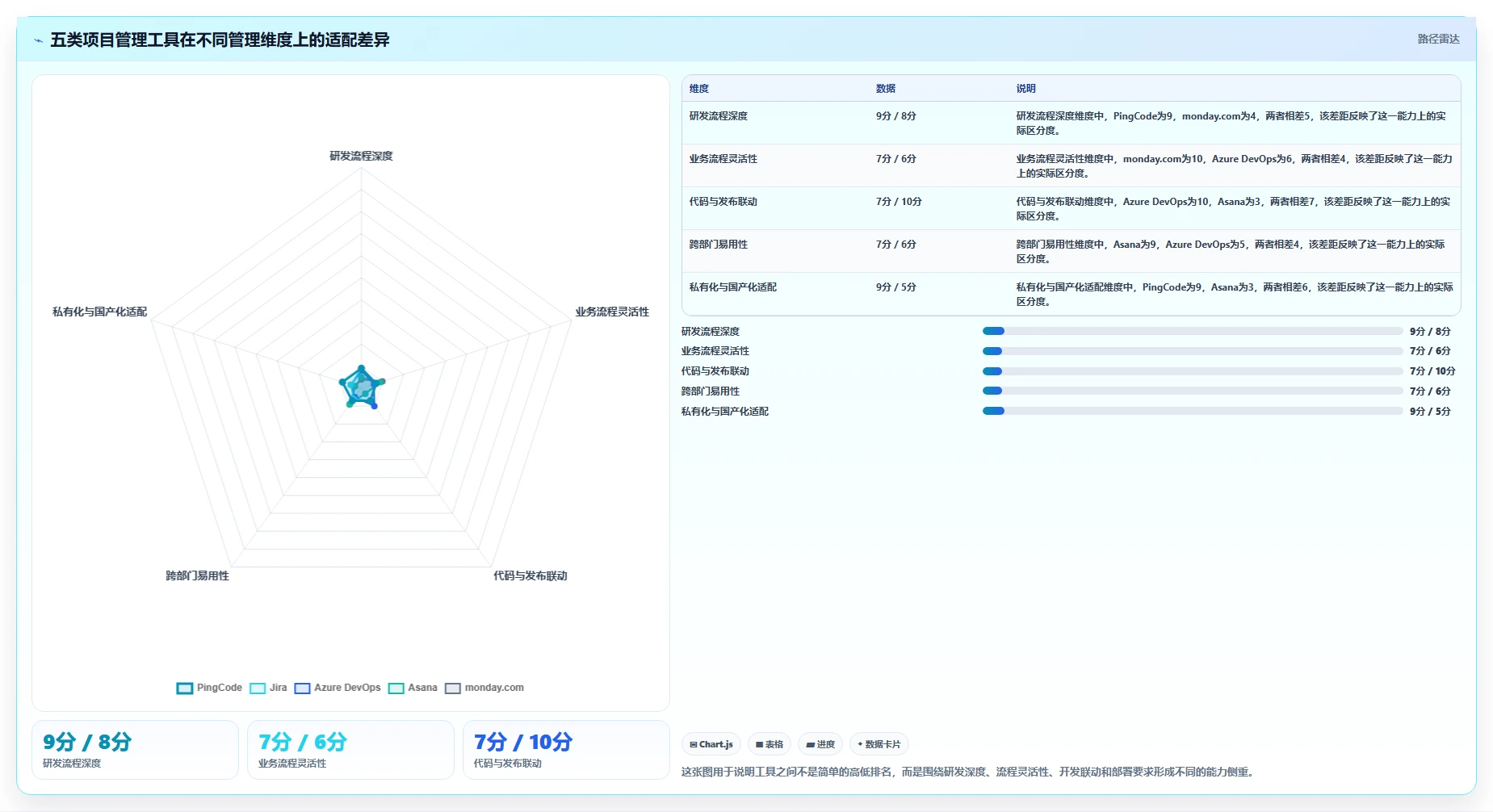Click description mentioning monday.com为10，Azure DevOps为6
This screenshot has height=812, width=1493.
(x=1234, y=166)
